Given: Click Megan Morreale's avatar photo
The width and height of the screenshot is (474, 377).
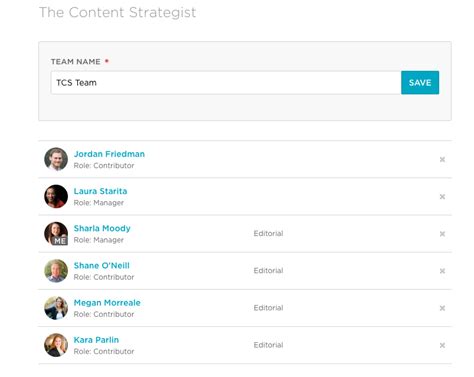Looking at the screenshot, I should click(56, 308).
